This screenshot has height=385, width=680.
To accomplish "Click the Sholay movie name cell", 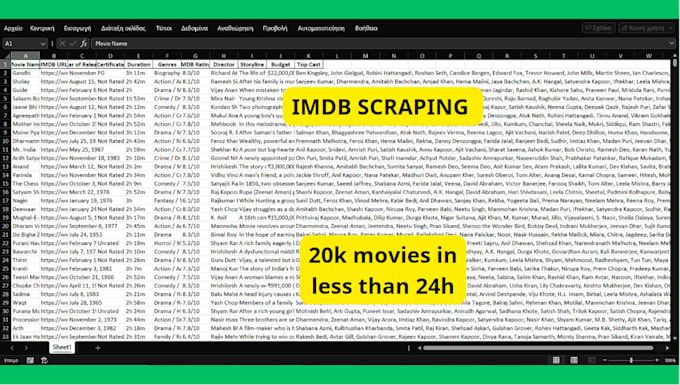I will 25,82.
